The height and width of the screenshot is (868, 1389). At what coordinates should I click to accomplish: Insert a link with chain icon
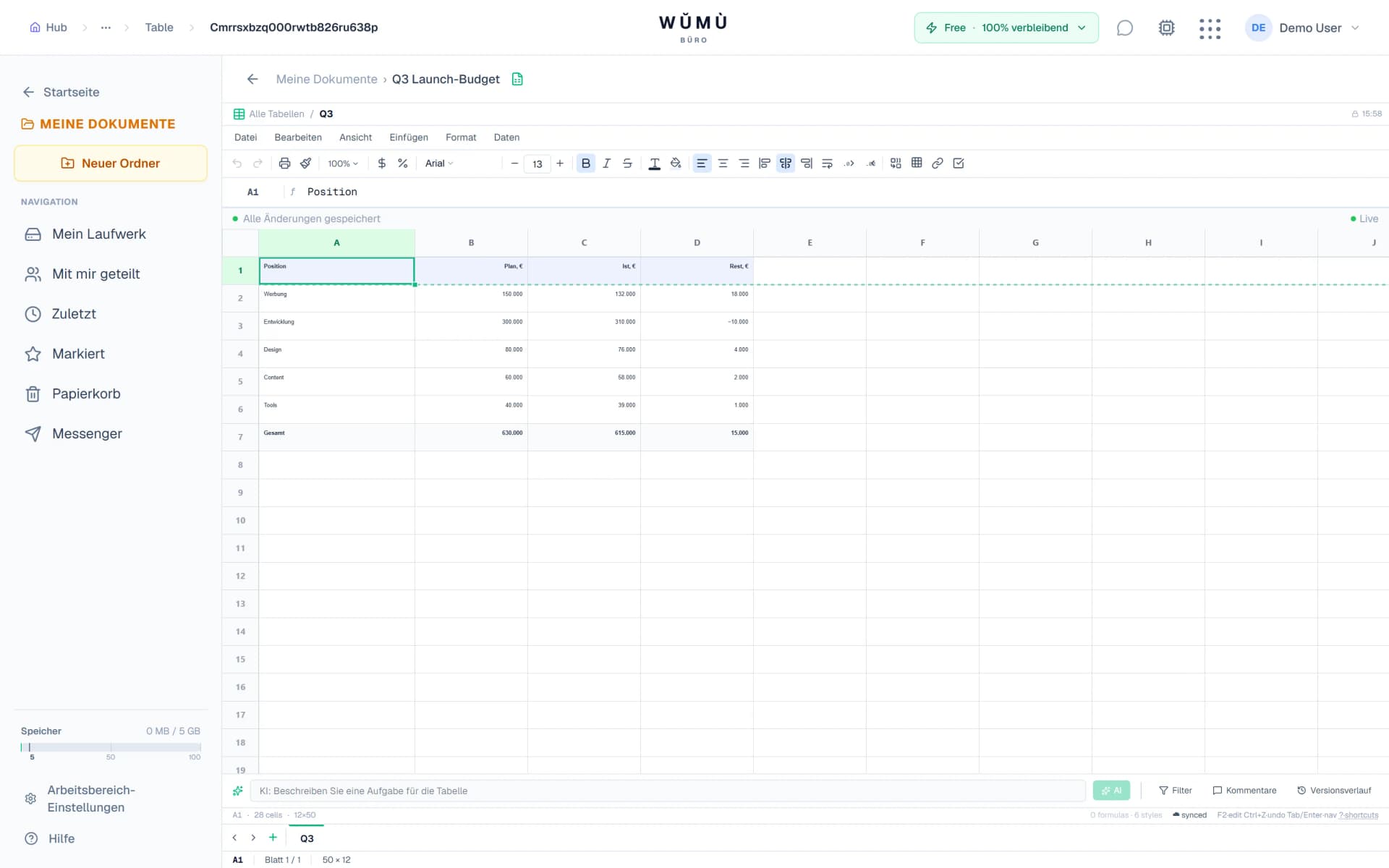pyautogui.click(x=938, y=163)
